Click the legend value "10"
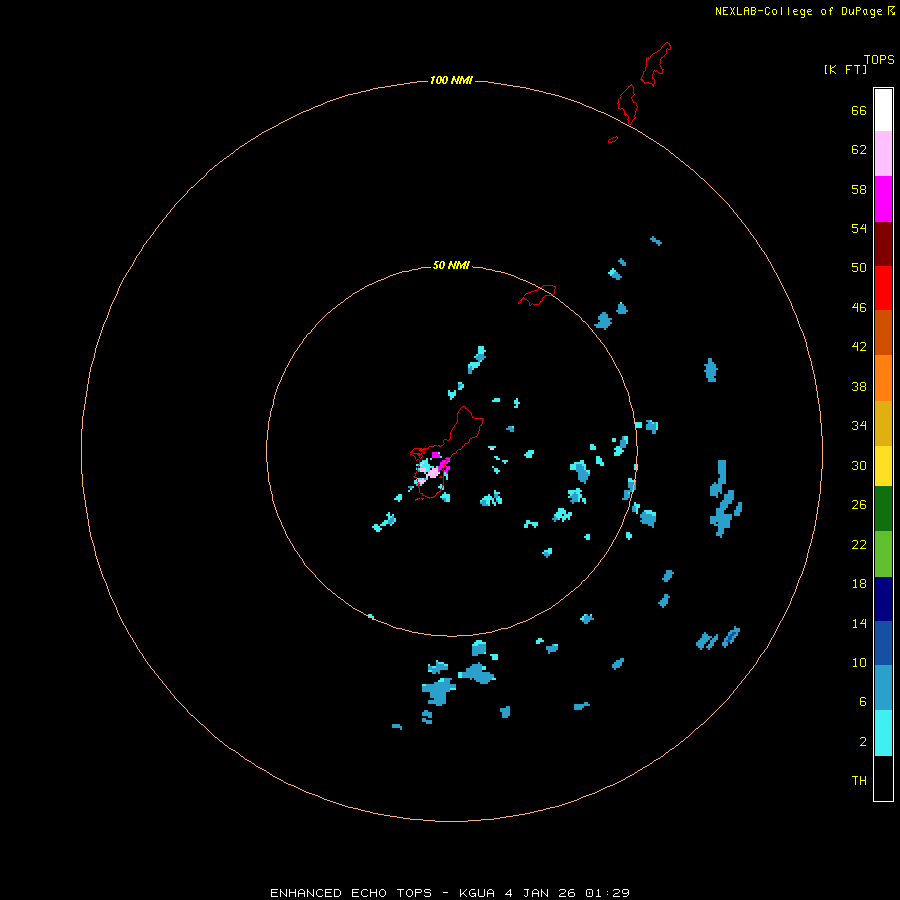 tap(859, 663)
